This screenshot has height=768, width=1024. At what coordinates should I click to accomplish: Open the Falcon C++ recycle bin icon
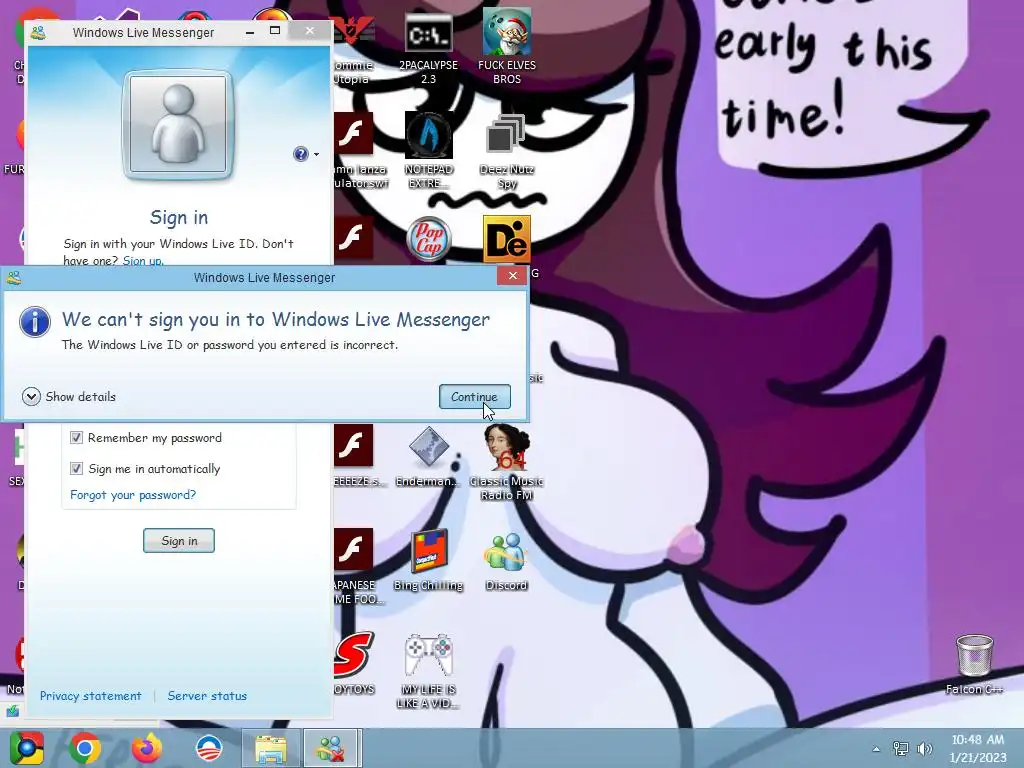(974, 664)
